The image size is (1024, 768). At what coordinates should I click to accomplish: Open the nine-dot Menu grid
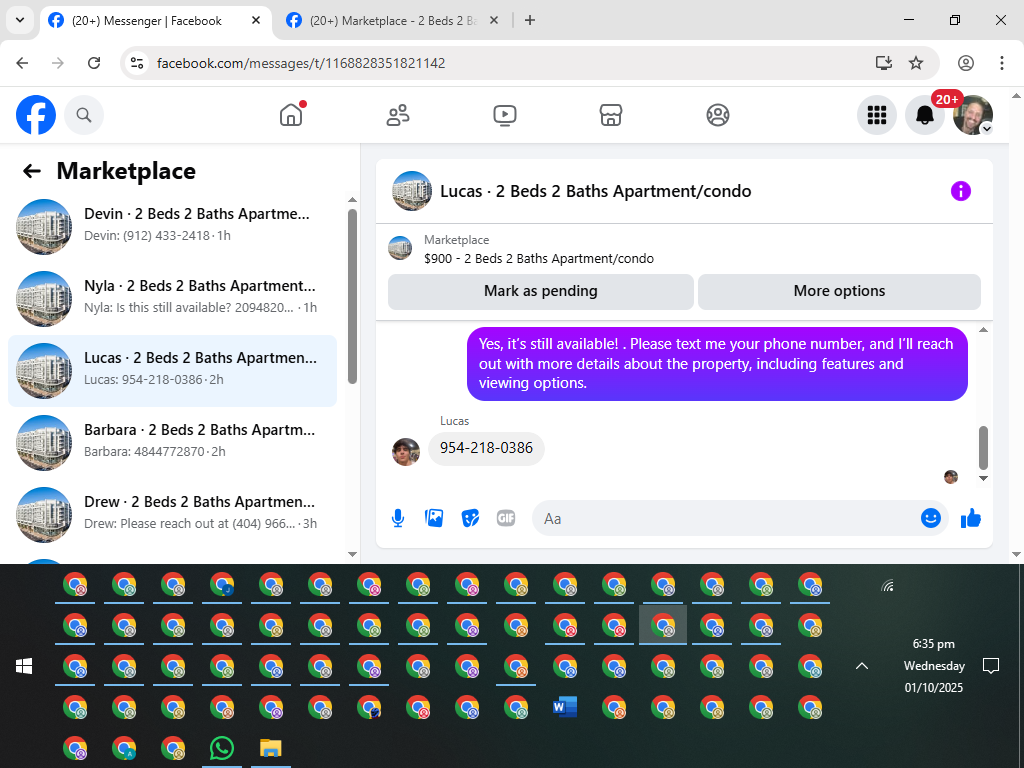(x=876, y=116)
